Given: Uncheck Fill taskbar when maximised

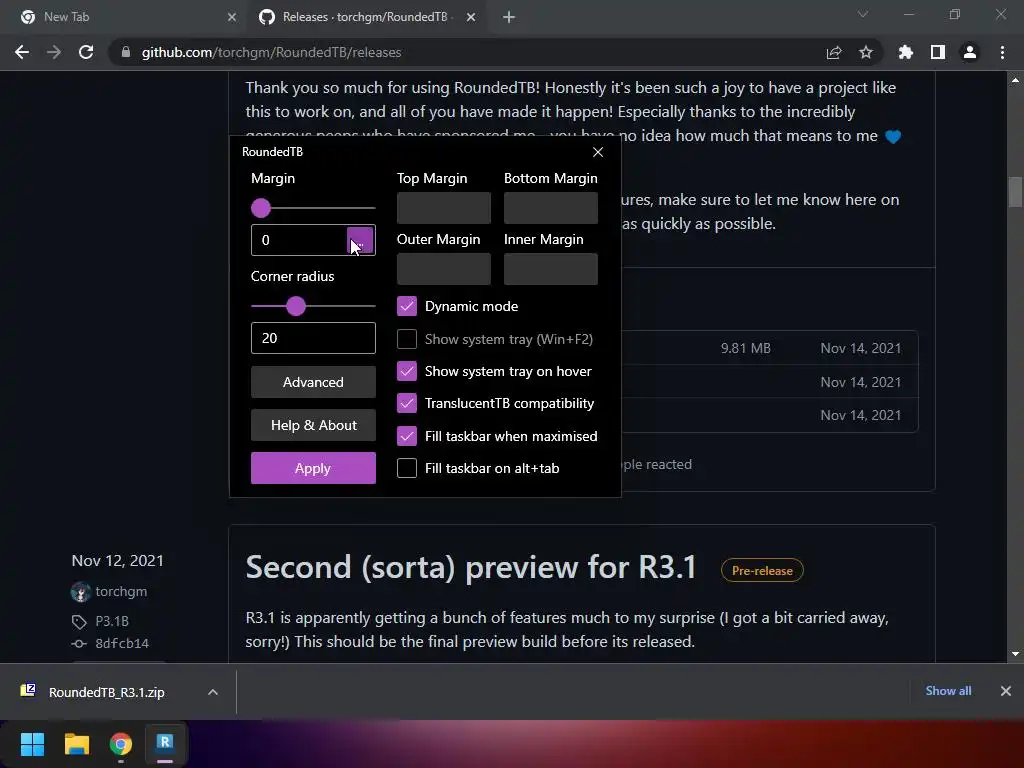Looking at the screenshot, I should 407,436.
